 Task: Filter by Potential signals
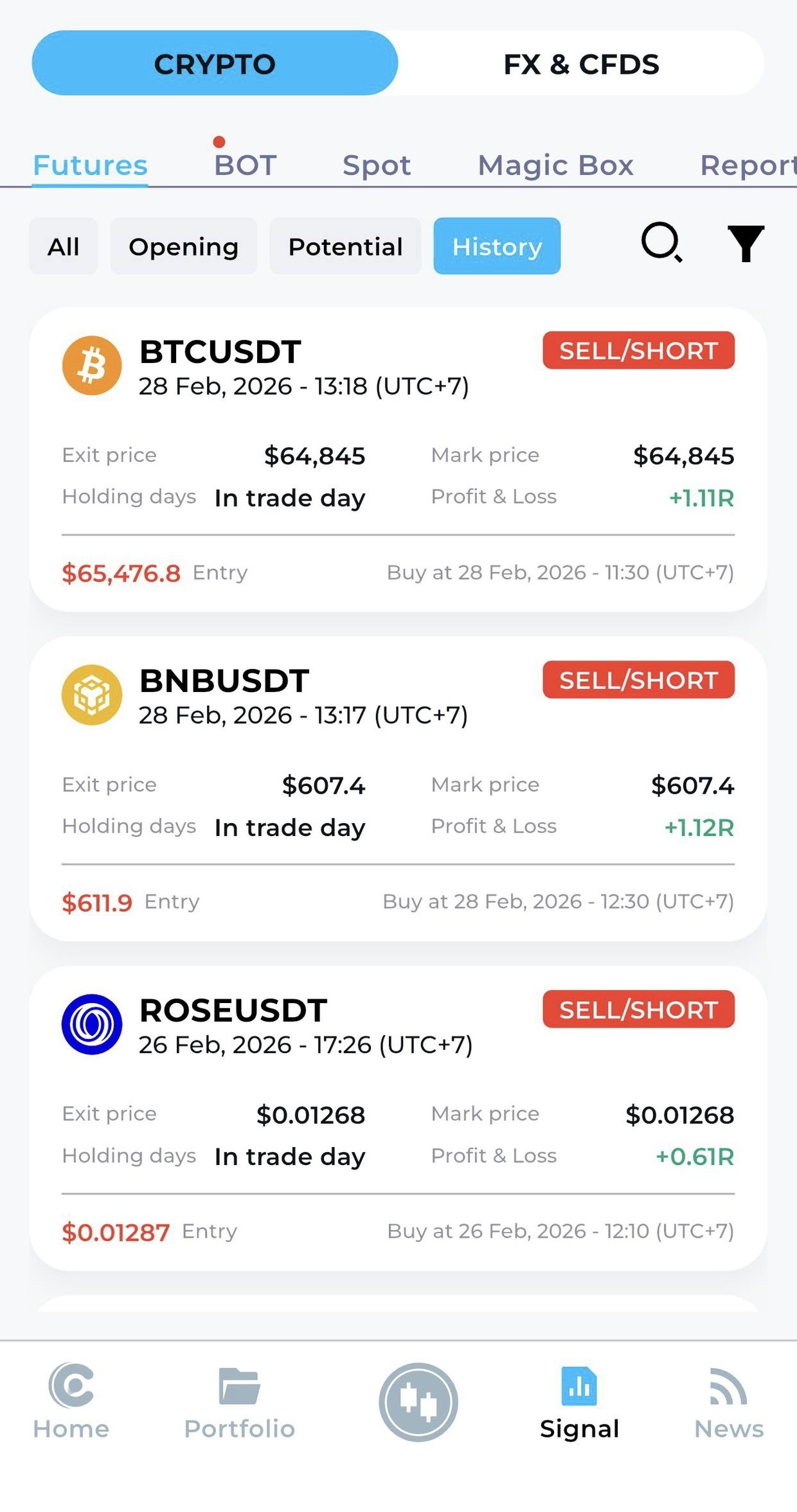pos(345,246)
